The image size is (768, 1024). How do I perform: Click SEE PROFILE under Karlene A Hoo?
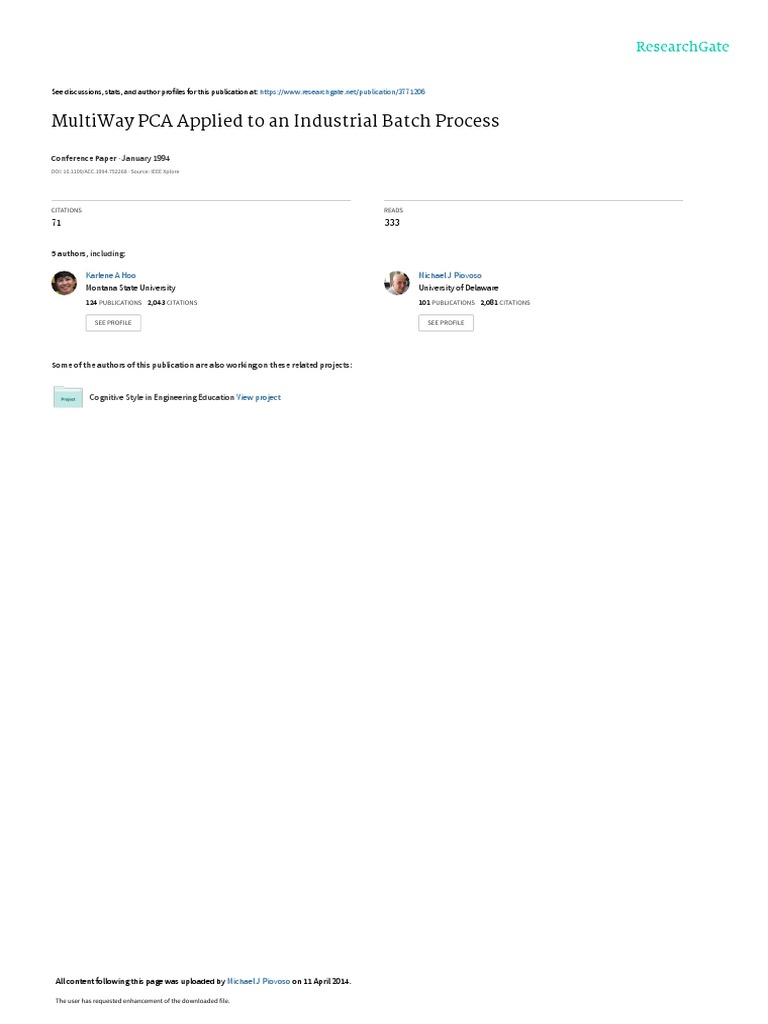point(113,323)
